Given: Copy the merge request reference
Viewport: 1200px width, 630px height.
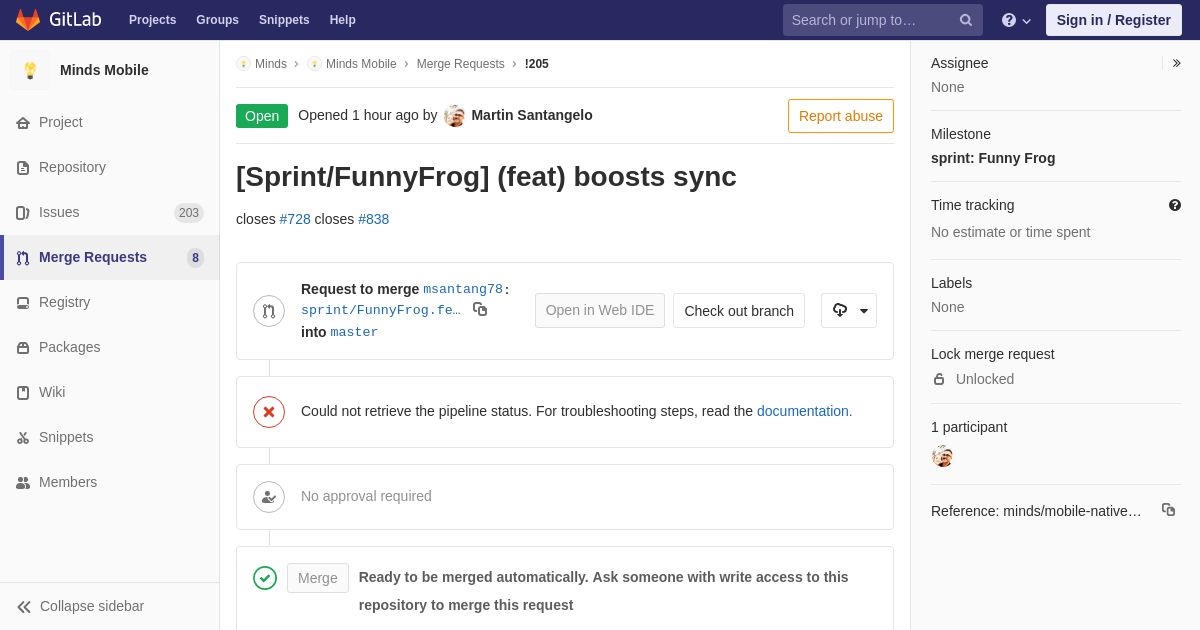Looking at the screenshot, I should tap(1168, 510).
